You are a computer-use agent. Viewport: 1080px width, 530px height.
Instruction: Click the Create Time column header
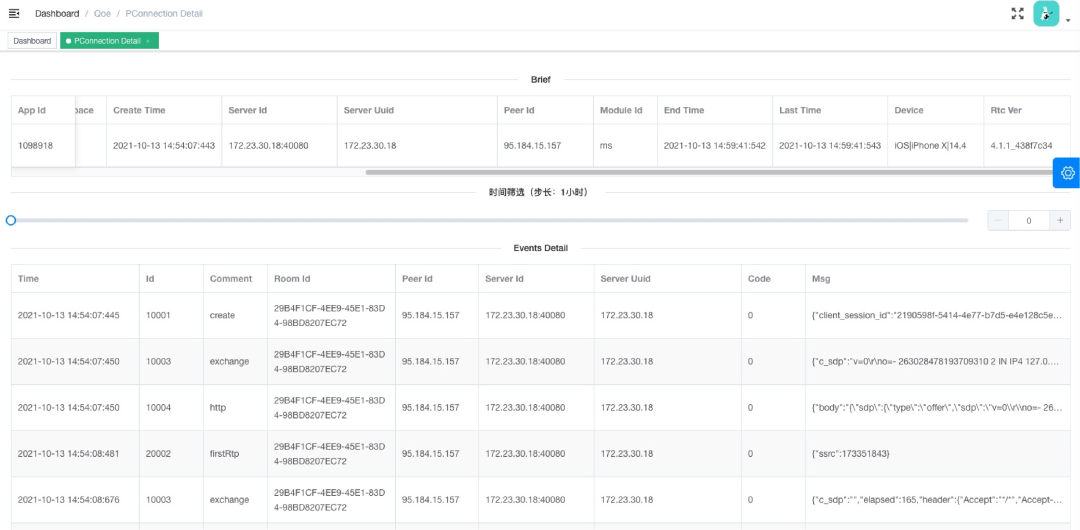pos(140,110)
